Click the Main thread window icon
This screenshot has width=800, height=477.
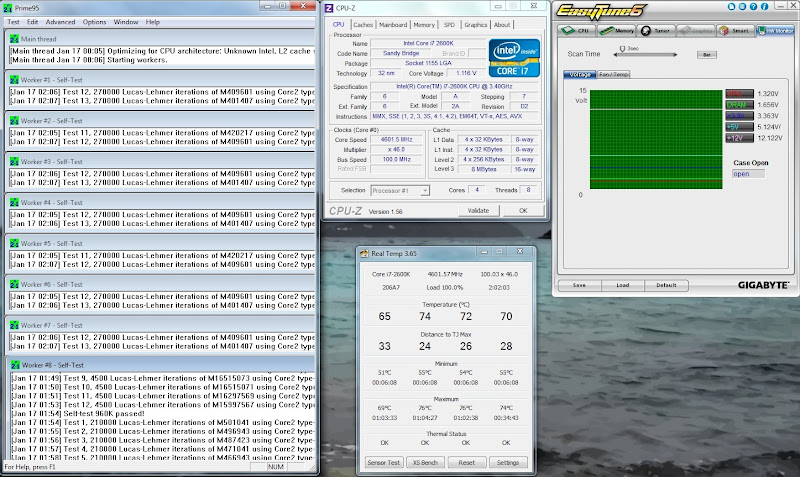(14, 39)
